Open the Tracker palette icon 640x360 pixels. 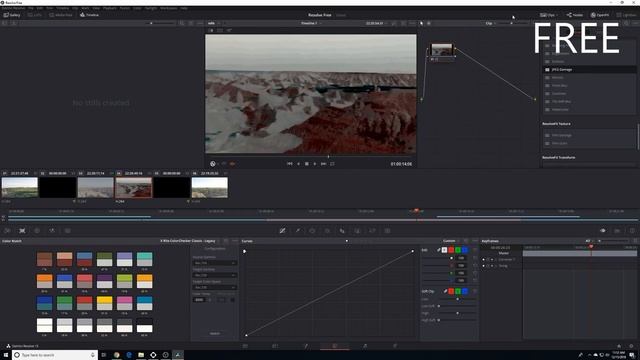(x=327, y=231)
